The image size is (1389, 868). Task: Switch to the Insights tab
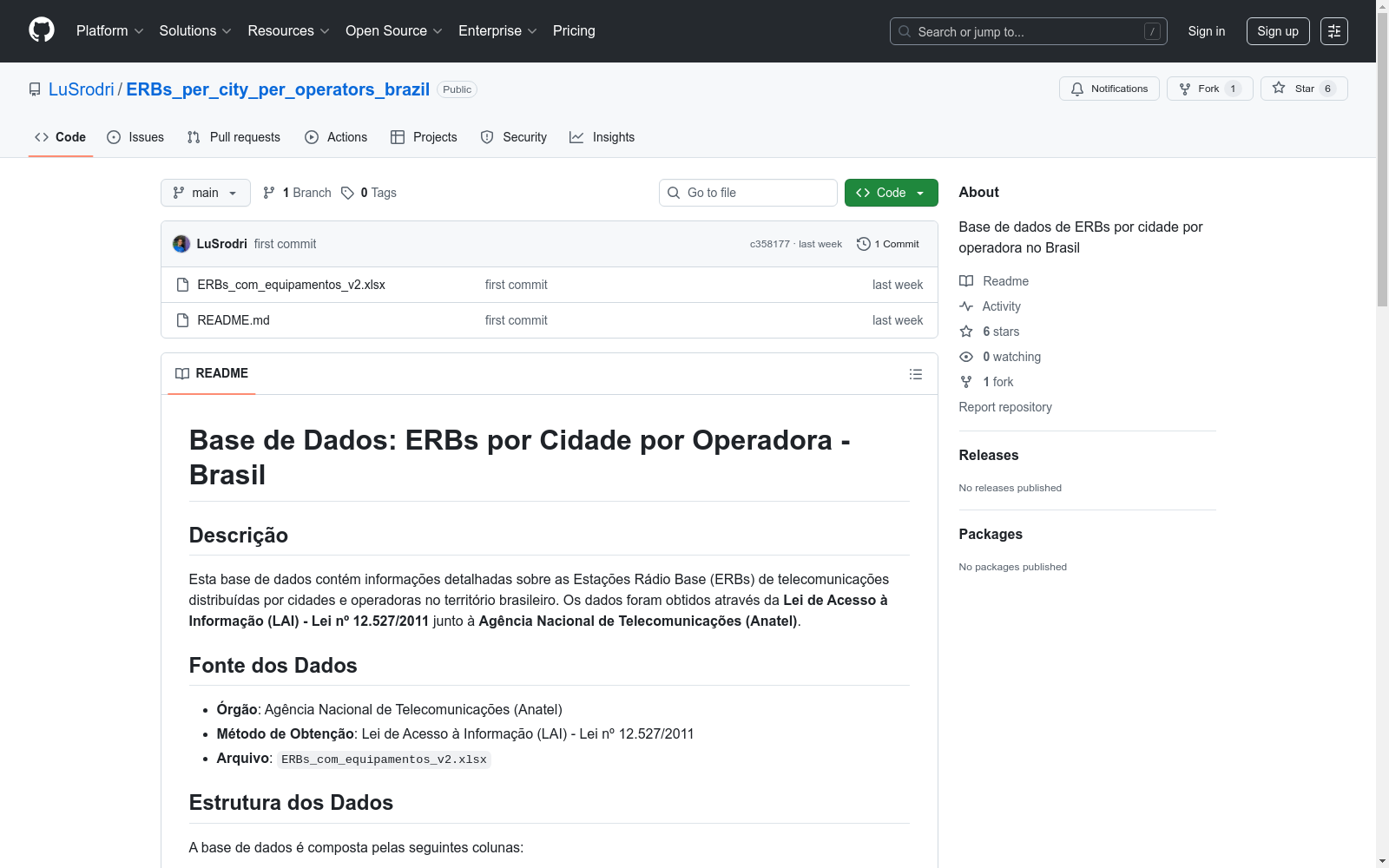click(x=602, y=137)
